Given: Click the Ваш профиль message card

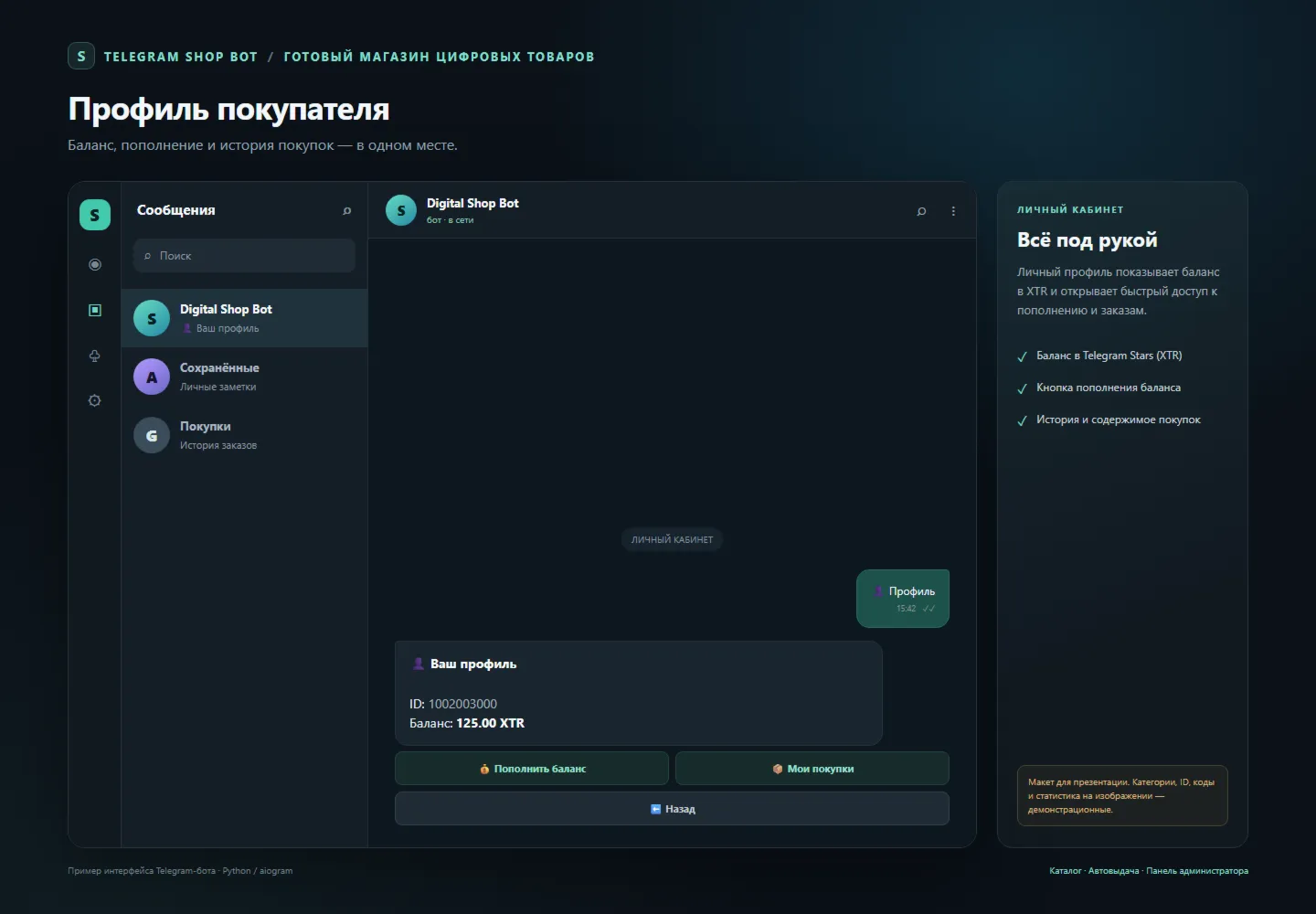Looking at the screenshot, I should [x=639, y=693].
